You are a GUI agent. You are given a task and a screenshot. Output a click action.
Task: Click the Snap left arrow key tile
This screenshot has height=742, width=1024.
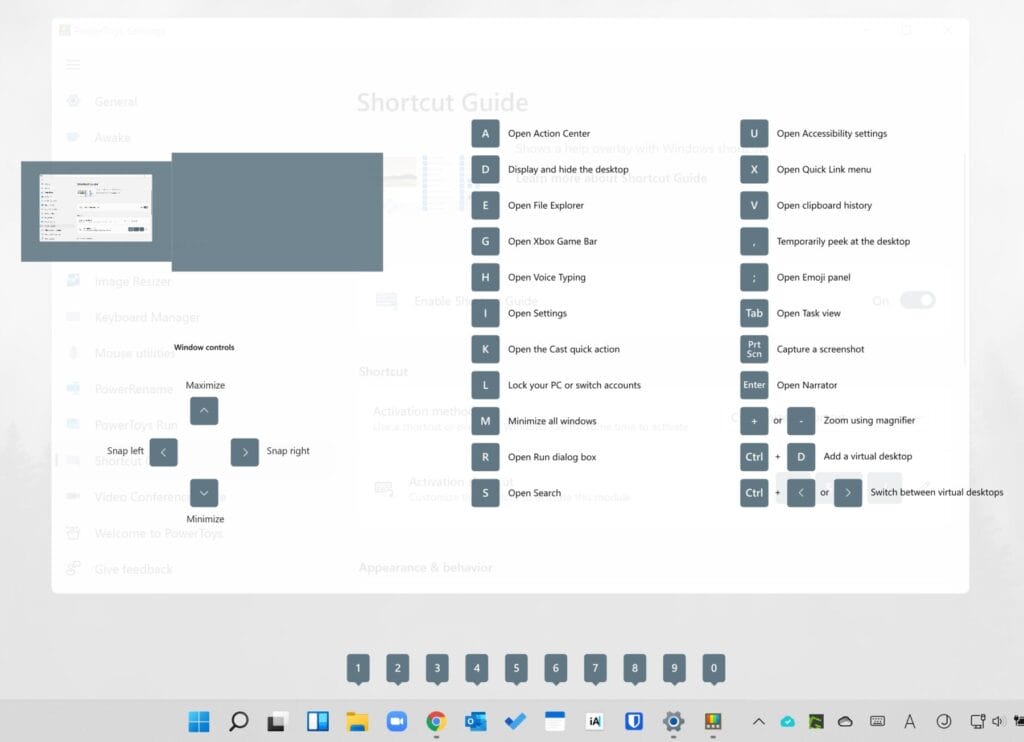click(x=163, y=452)
